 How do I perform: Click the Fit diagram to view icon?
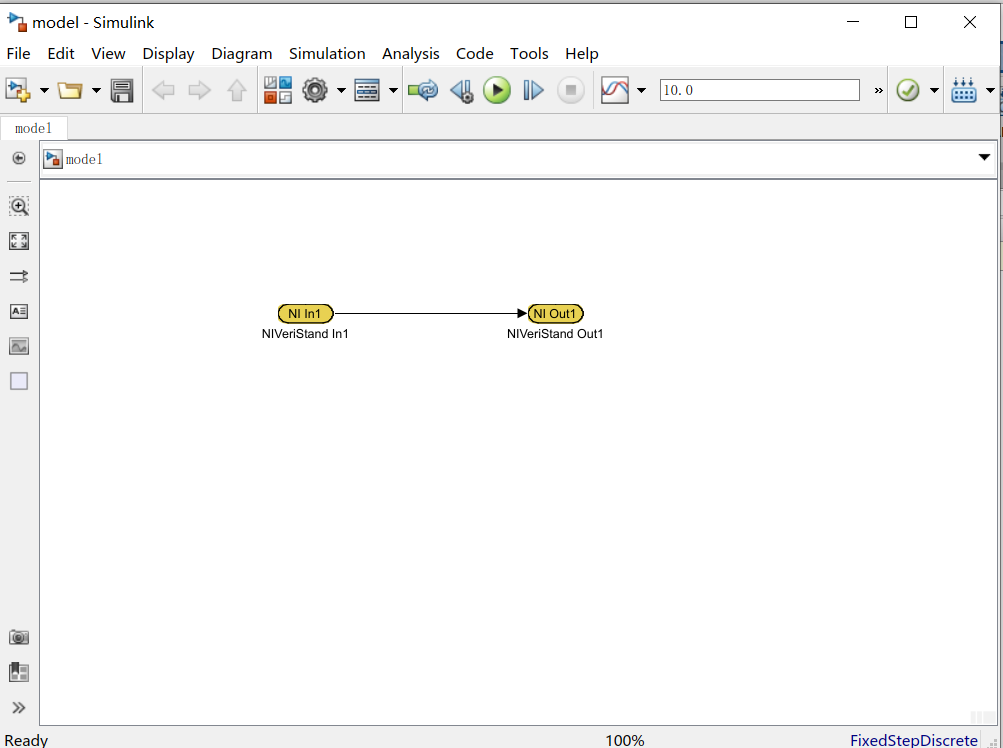click(18, 241)
